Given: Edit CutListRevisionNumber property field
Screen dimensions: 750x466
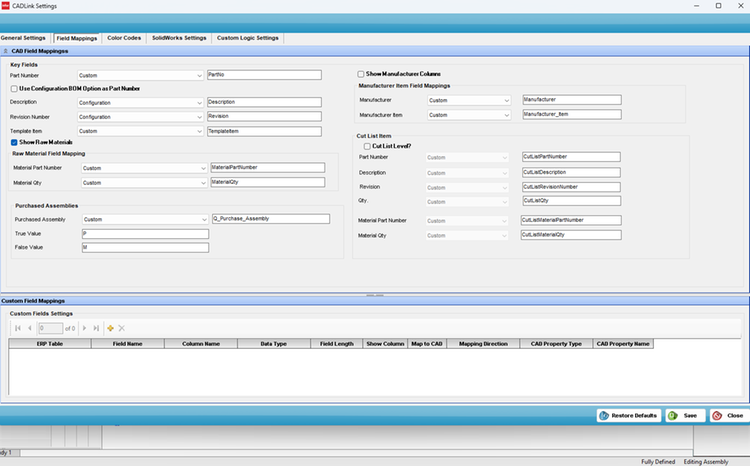Looking at the screenshot, I should 571,187.
